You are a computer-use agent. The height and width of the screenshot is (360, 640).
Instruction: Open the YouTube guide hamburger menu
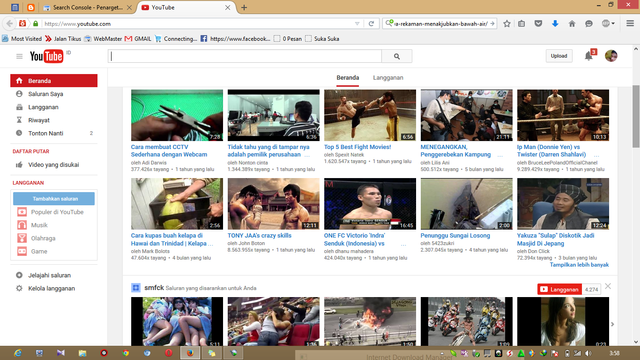(19, 56)
